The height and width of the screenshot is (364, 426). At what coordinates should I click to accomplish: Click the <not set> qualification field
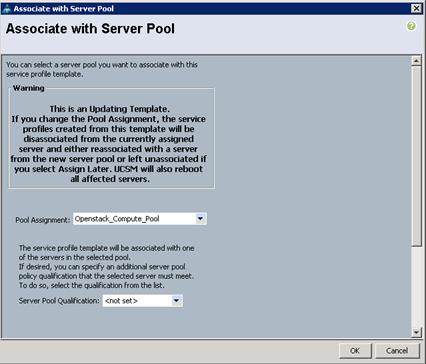coord(143,301)
